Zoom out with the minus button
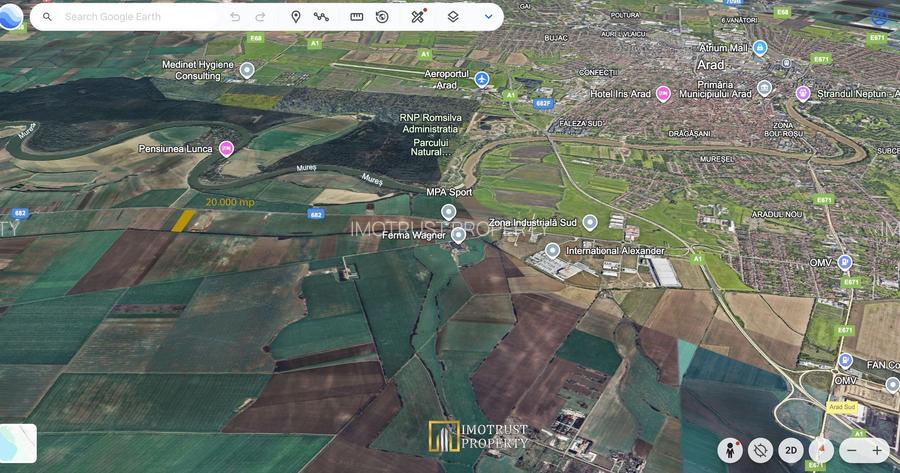900x473 pixels. tap(852, 451)
